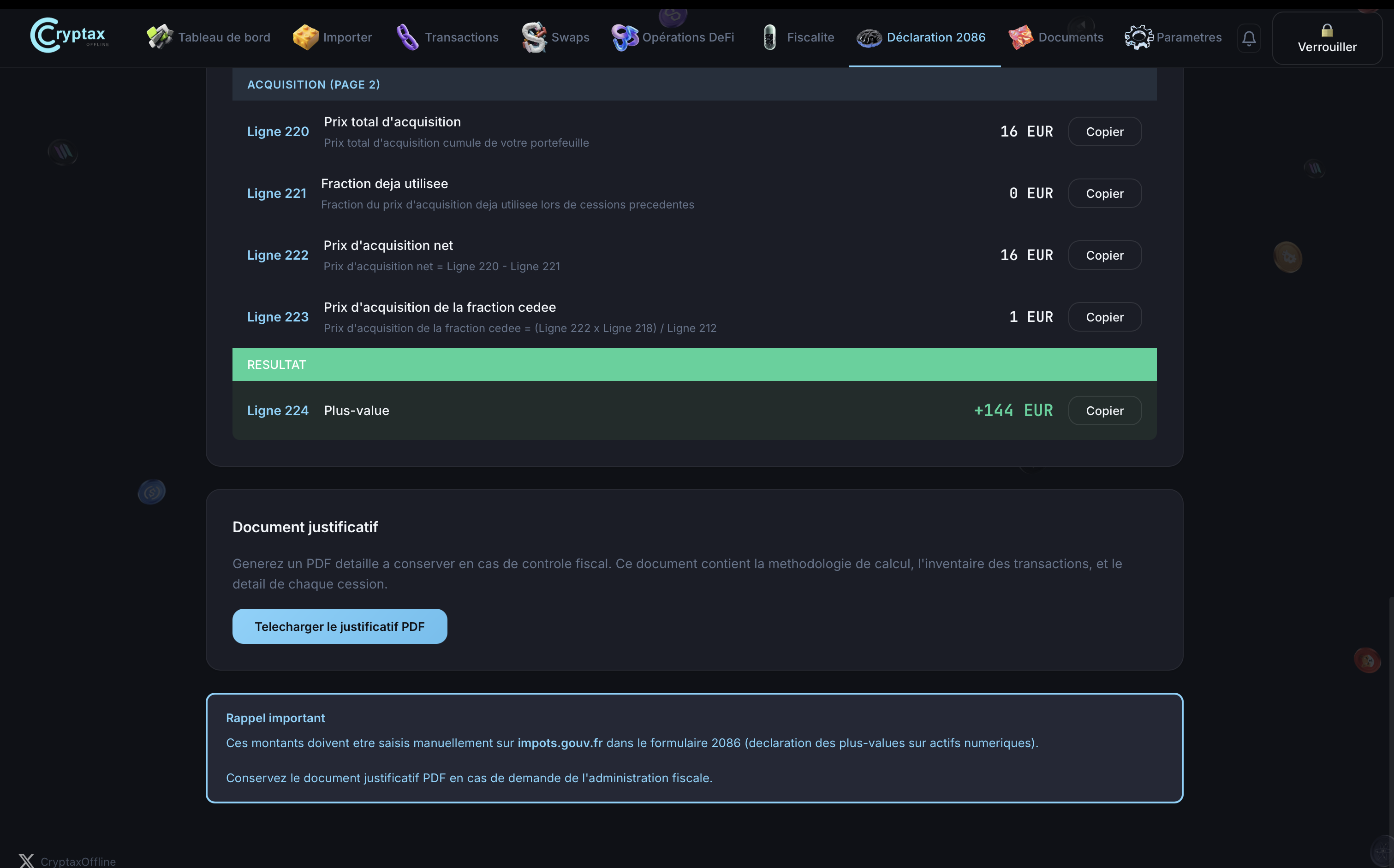Screen dimensions: 1394x868
Task: Click the Ligne 223 label
Action: (x=278, y=317)
